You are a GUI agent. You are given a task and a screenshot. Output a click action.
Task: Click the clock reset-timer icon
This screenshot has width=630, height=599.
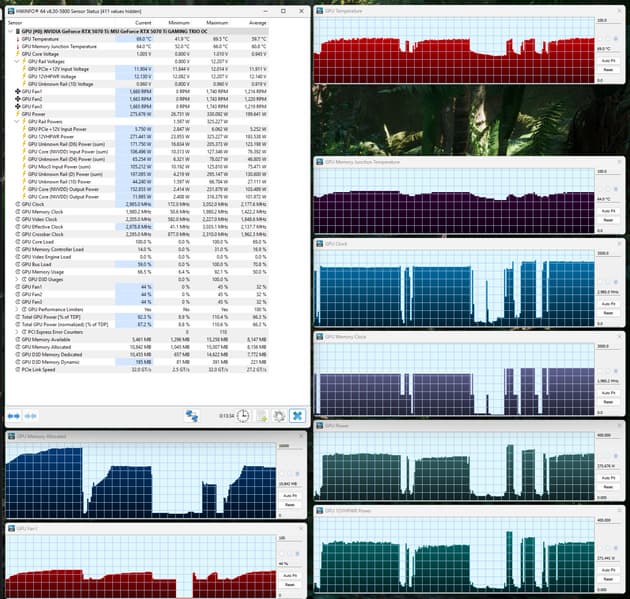243,416
